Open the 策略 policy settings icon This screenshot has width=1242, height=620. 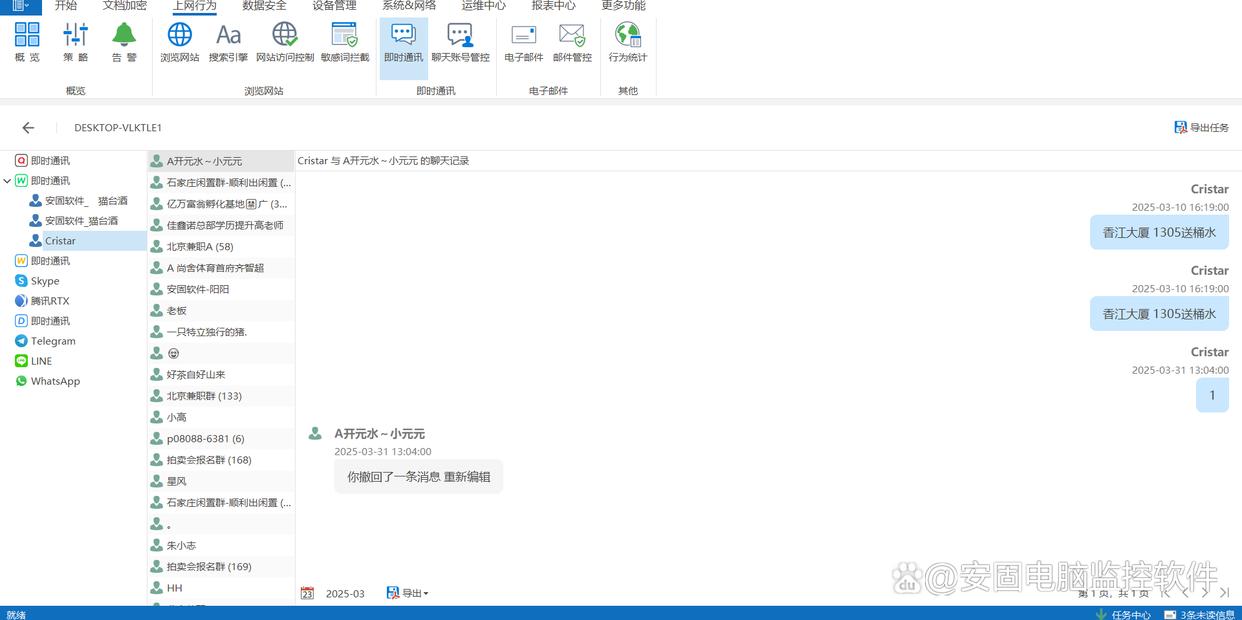pos(76,43)
